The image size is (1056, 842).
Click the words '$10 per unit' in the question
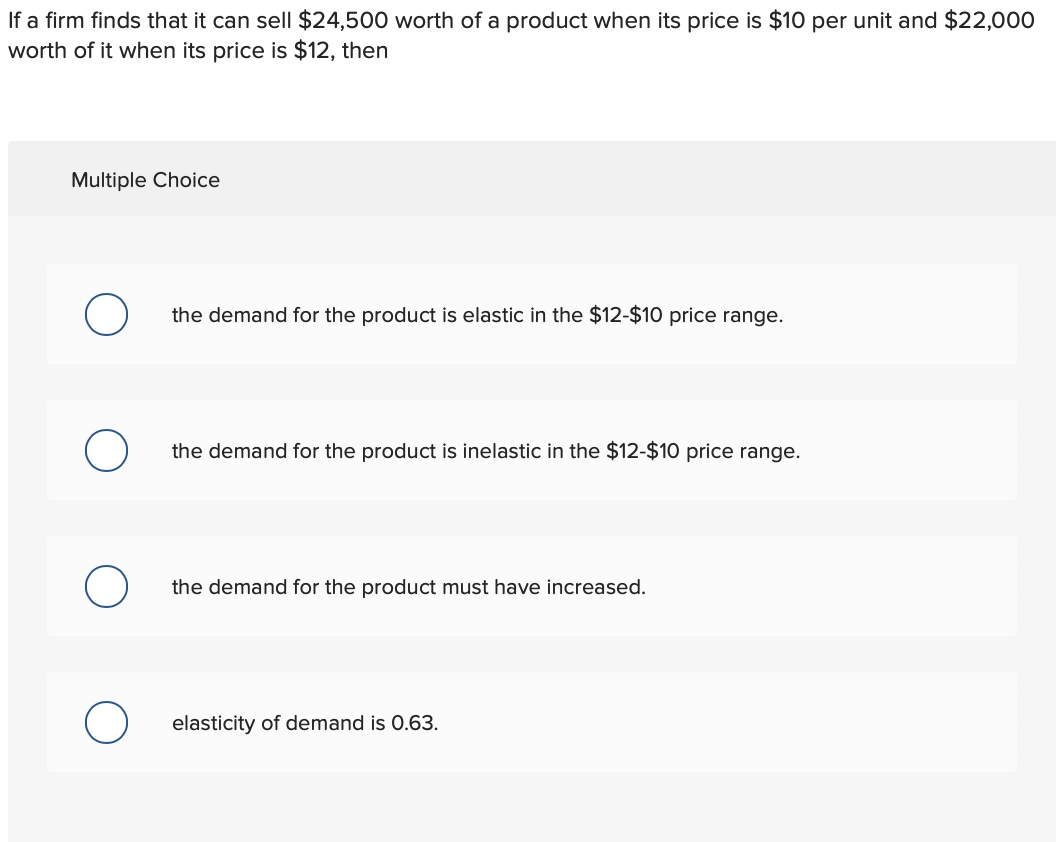click(x=829, y=21)
